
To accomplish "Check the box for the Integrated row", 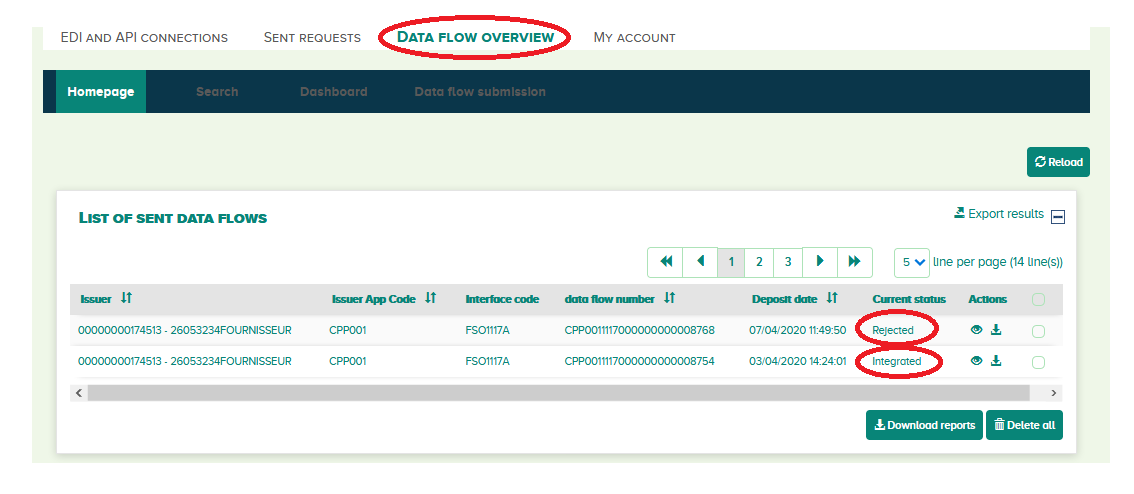I will point(1038,362).
